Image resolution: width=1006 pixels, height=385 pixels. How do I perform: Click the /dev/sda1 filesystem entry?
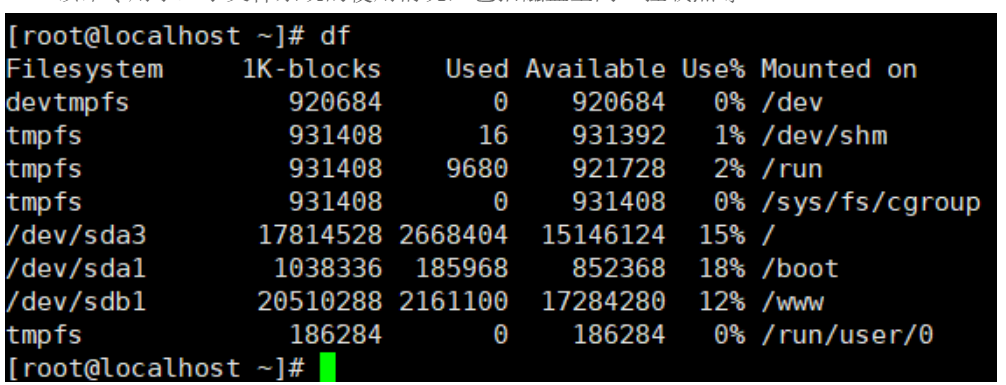pos(76,269)
